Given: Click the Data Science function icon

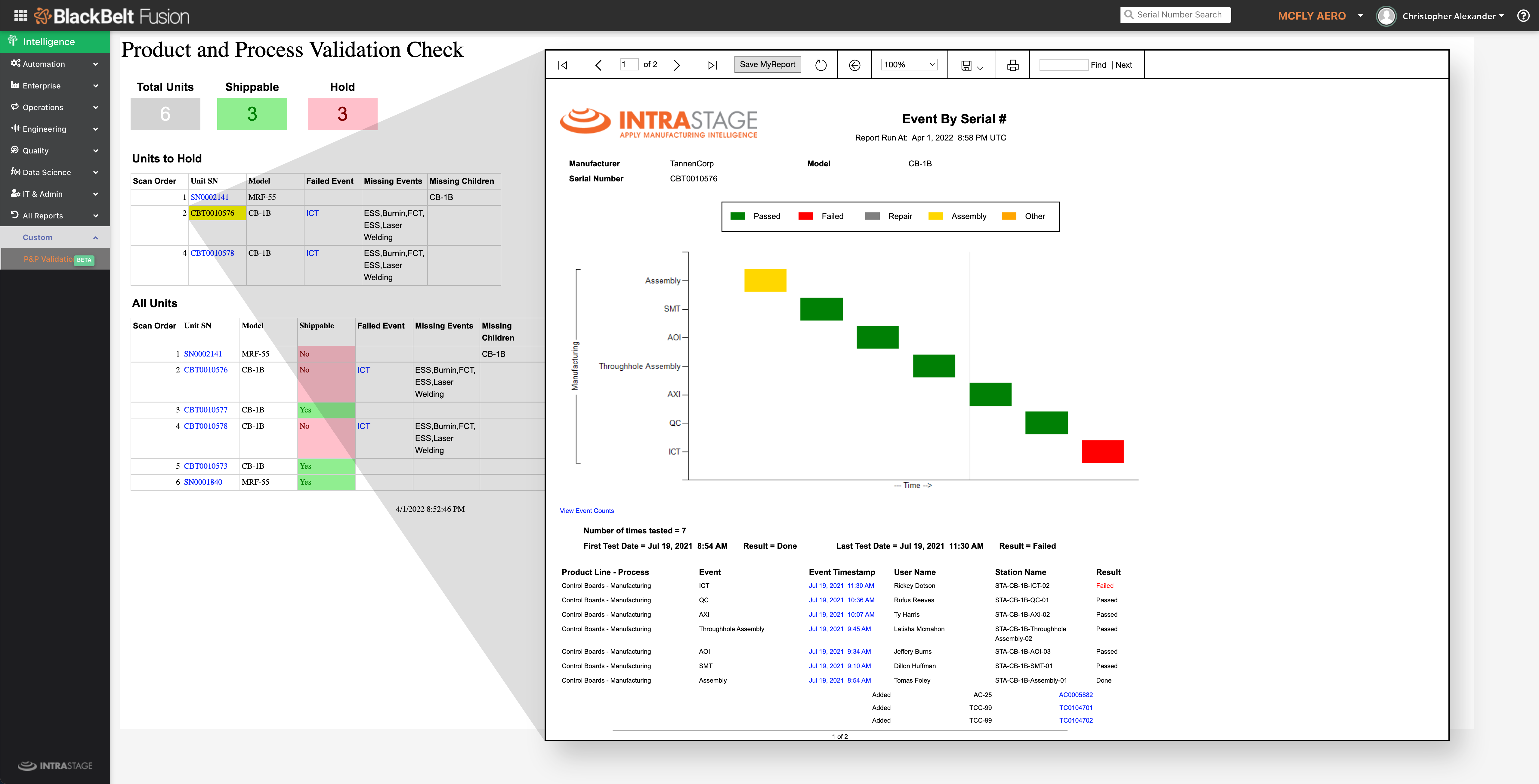Looking at the screenshot, I should pos(15,171).
